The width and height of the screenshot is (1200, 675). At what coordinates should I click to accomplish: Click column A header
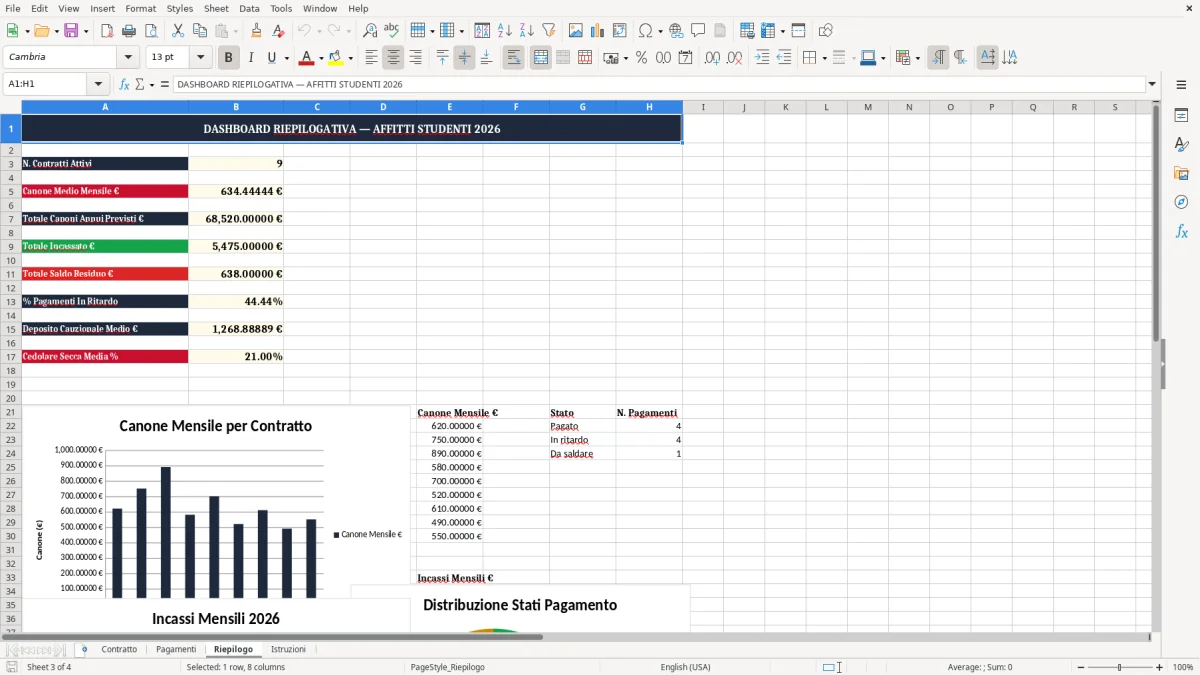pyautogui.click(x=105, y=107)
